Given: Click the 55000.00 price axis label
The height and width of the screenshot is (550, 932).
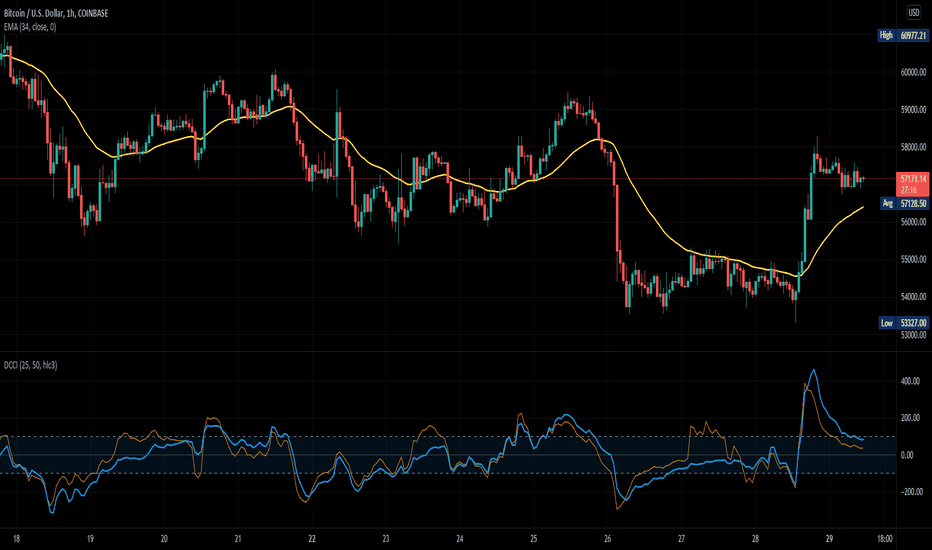Looking at the screenshot, I should pyautogui.click(x=913, y=259).
